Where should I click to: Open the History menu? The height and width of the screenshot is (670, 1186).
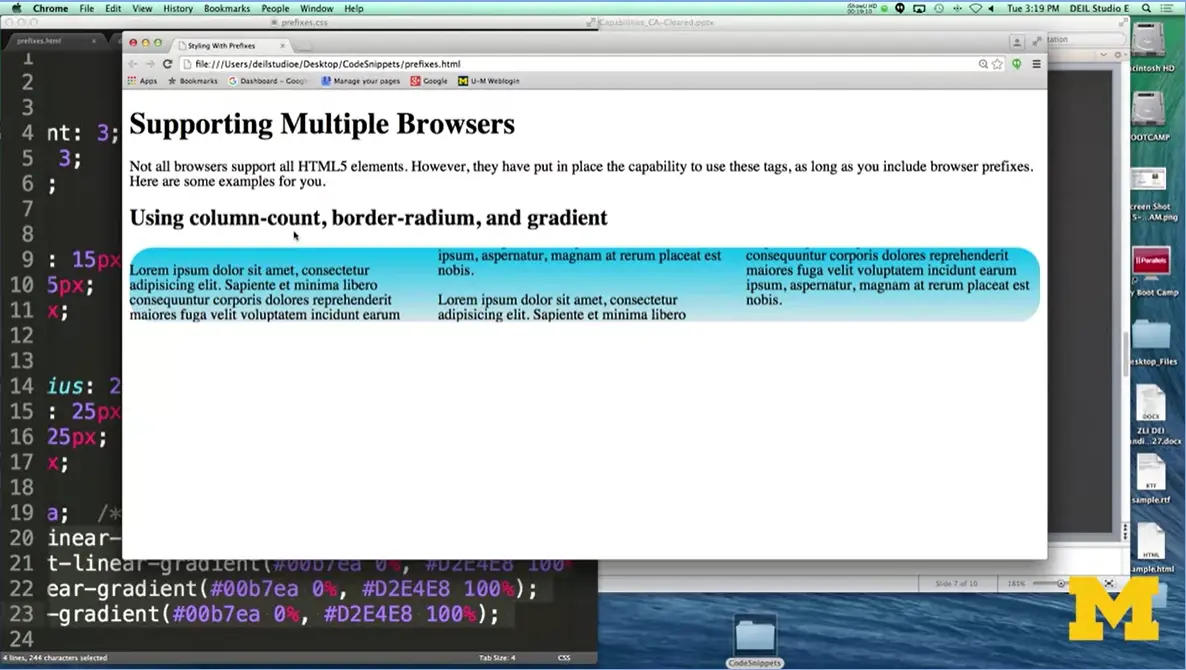point(178,8)
